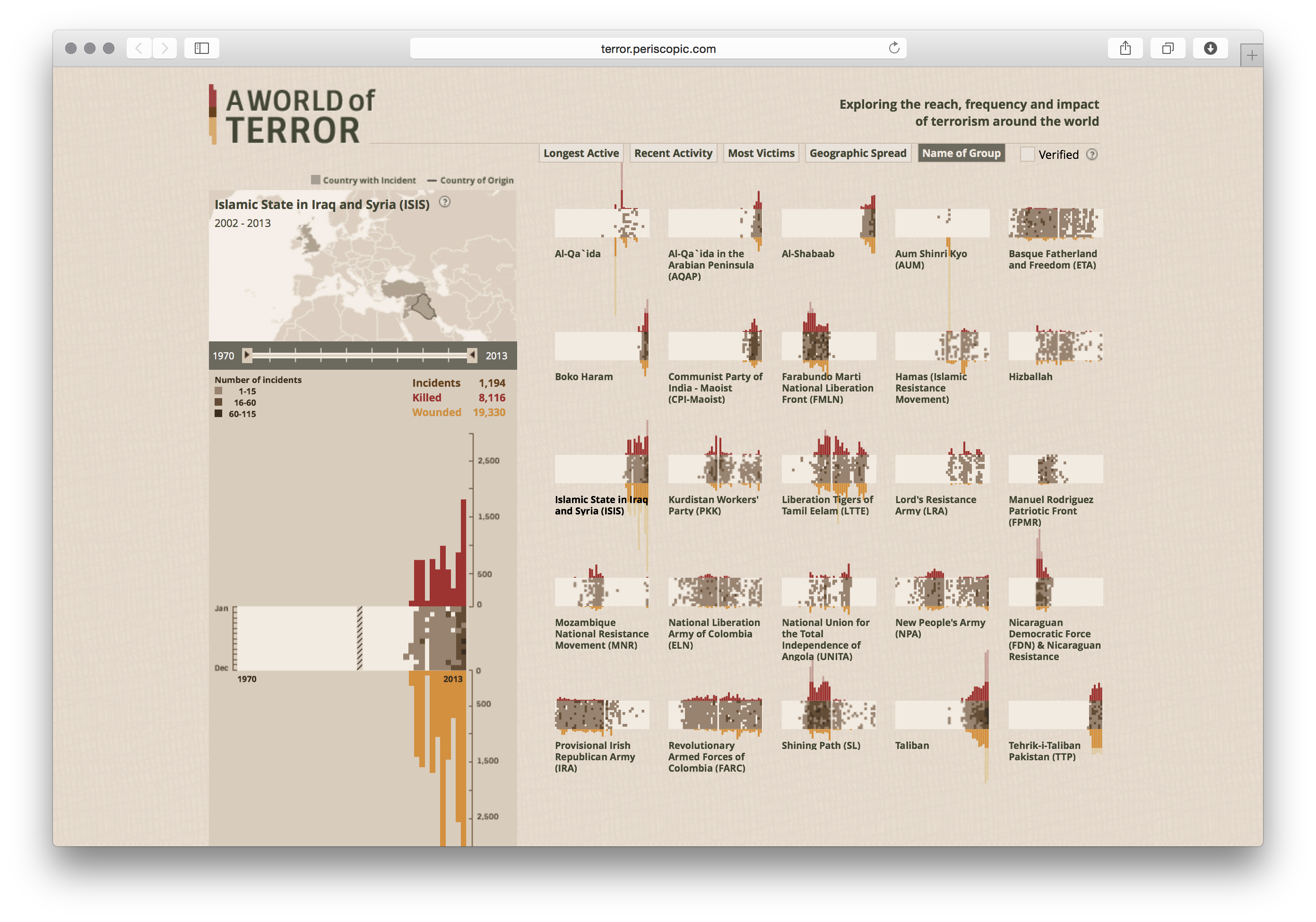This screenshot has height=922, width=1316.
Task: Click the browser back arrow
Action: pyautogui.click(x=139, y=48)
